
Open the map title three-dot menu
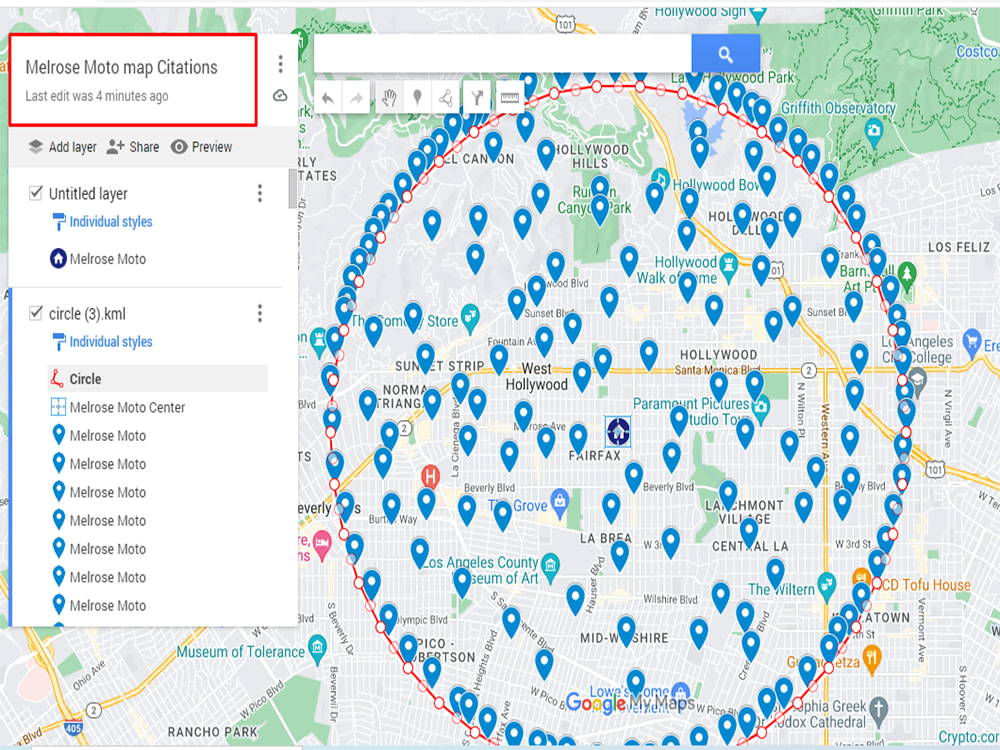tap(280, 63)
